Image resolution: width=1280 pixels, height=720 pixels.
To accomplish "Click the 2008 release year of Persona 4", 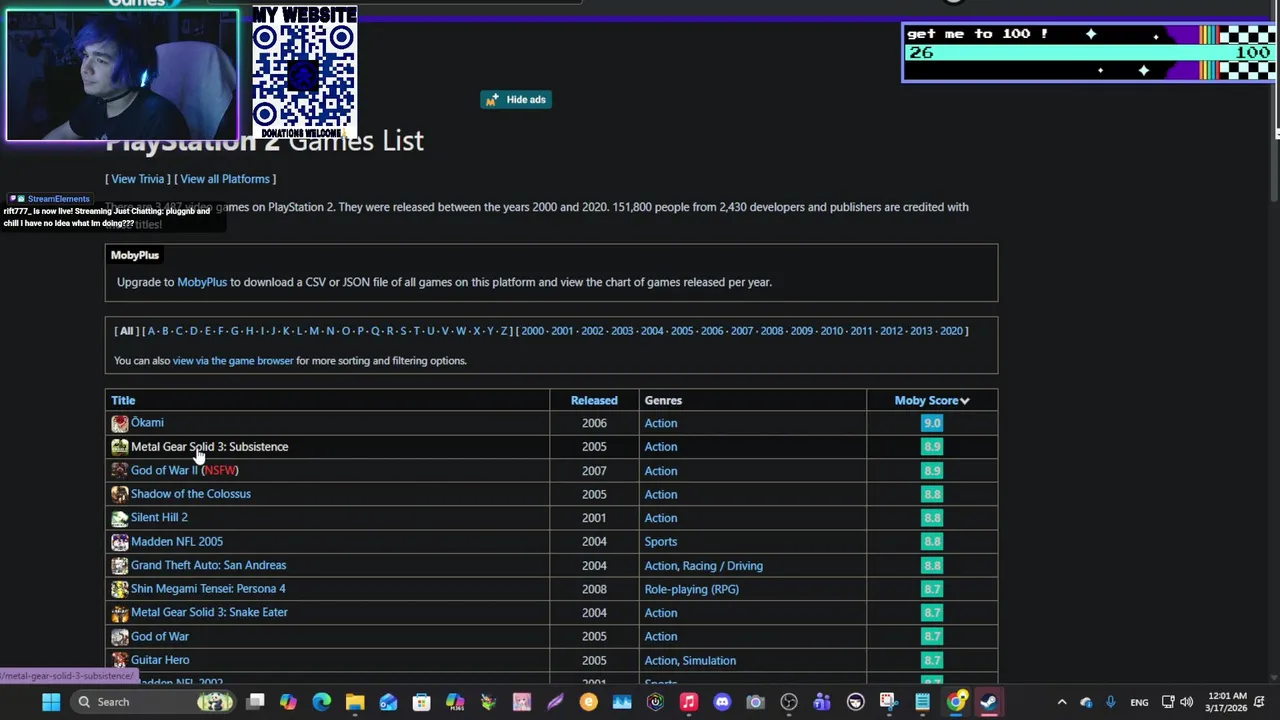I will coord(594,589).
